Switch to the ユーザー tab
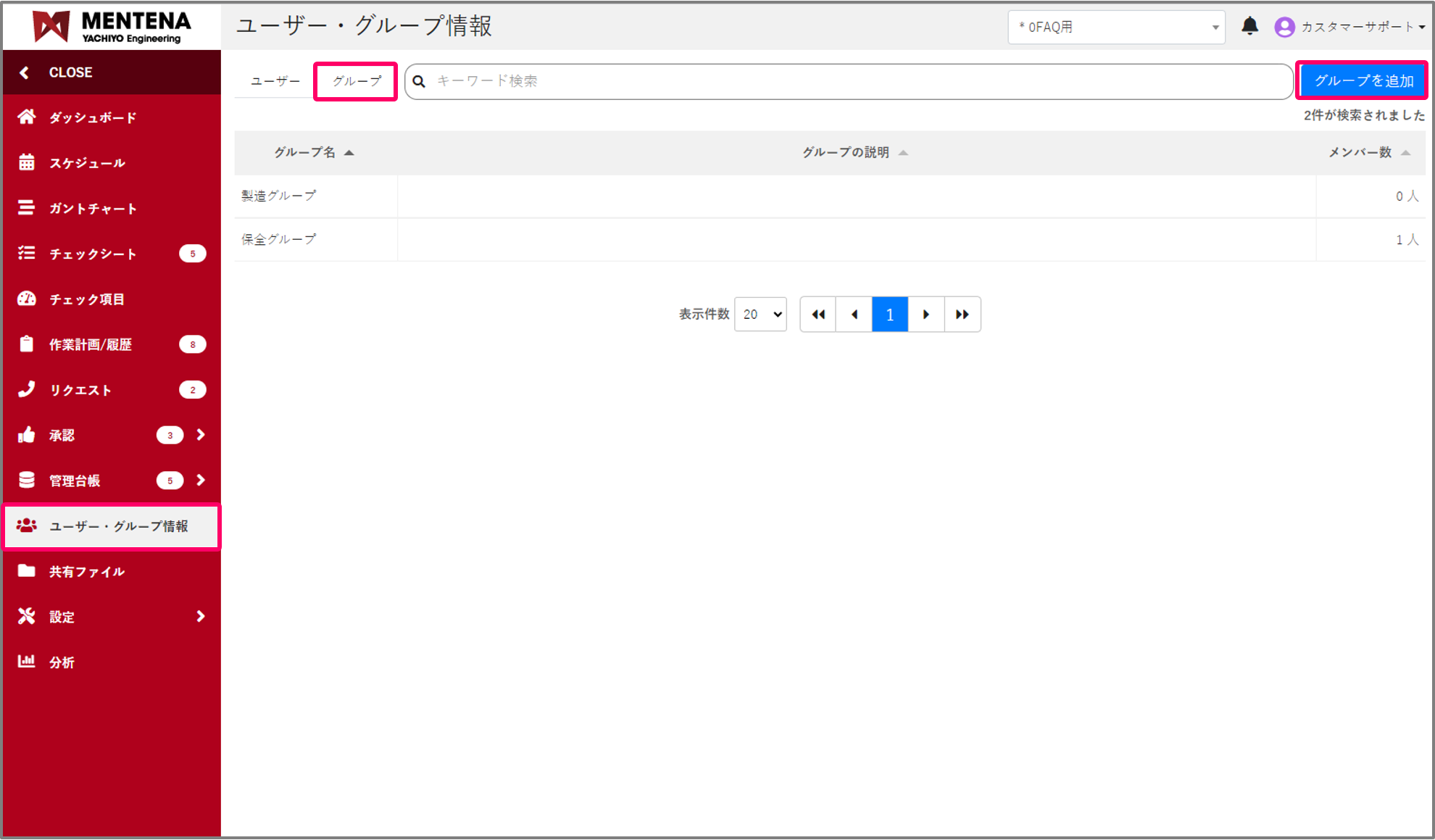The width and height of the screenshot is (1435, 840). pos(274,81)
